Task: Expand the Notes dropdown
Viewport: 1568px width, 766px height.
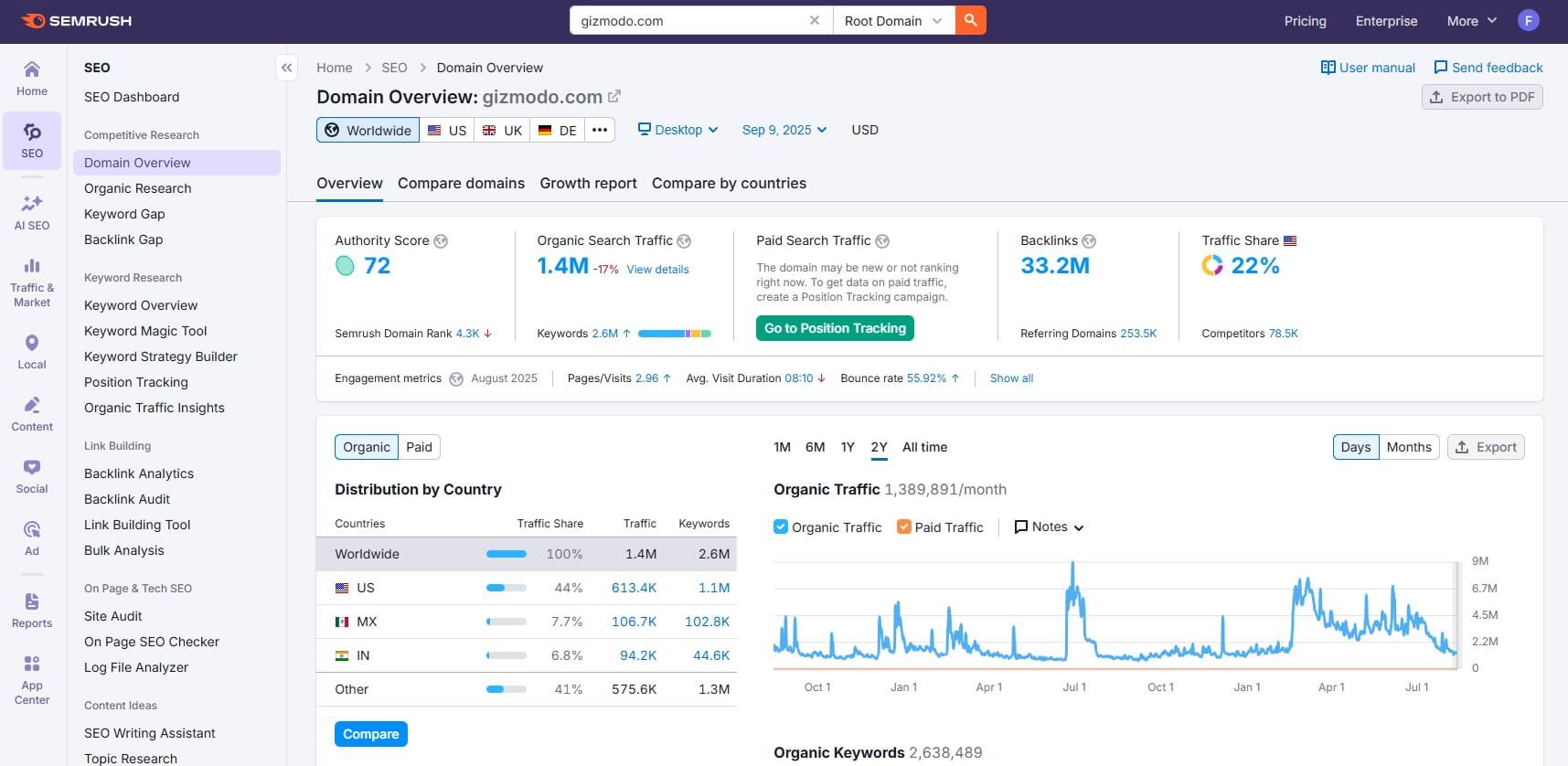Action: [1049, 527]
